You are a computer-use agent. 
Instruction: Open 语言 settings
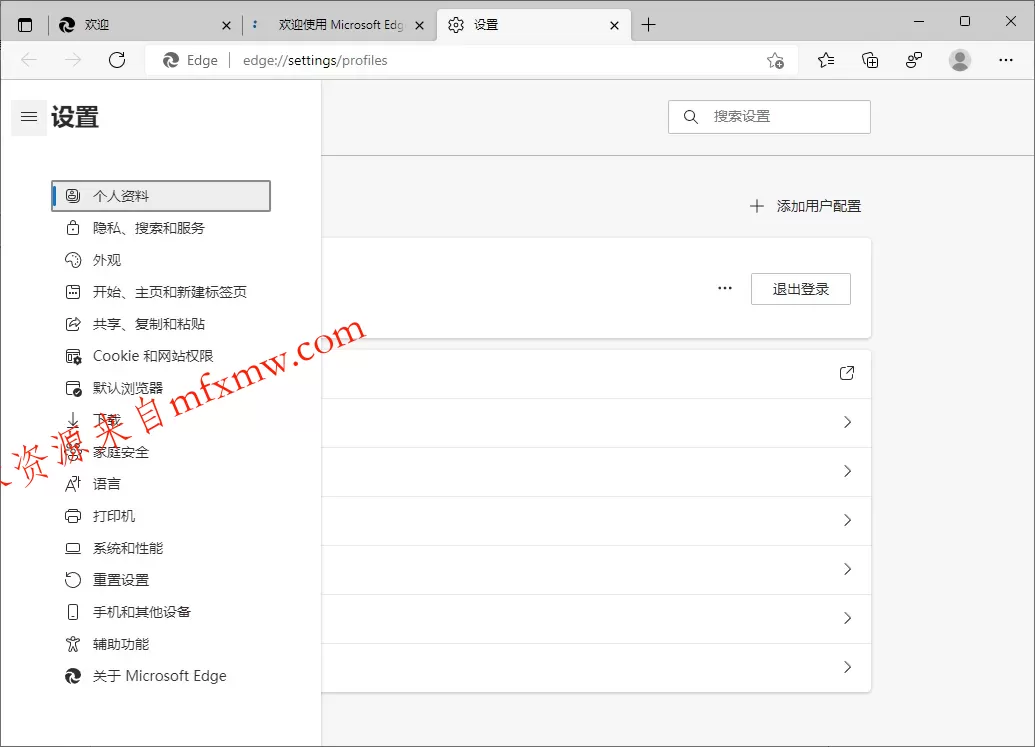[161, 484]
